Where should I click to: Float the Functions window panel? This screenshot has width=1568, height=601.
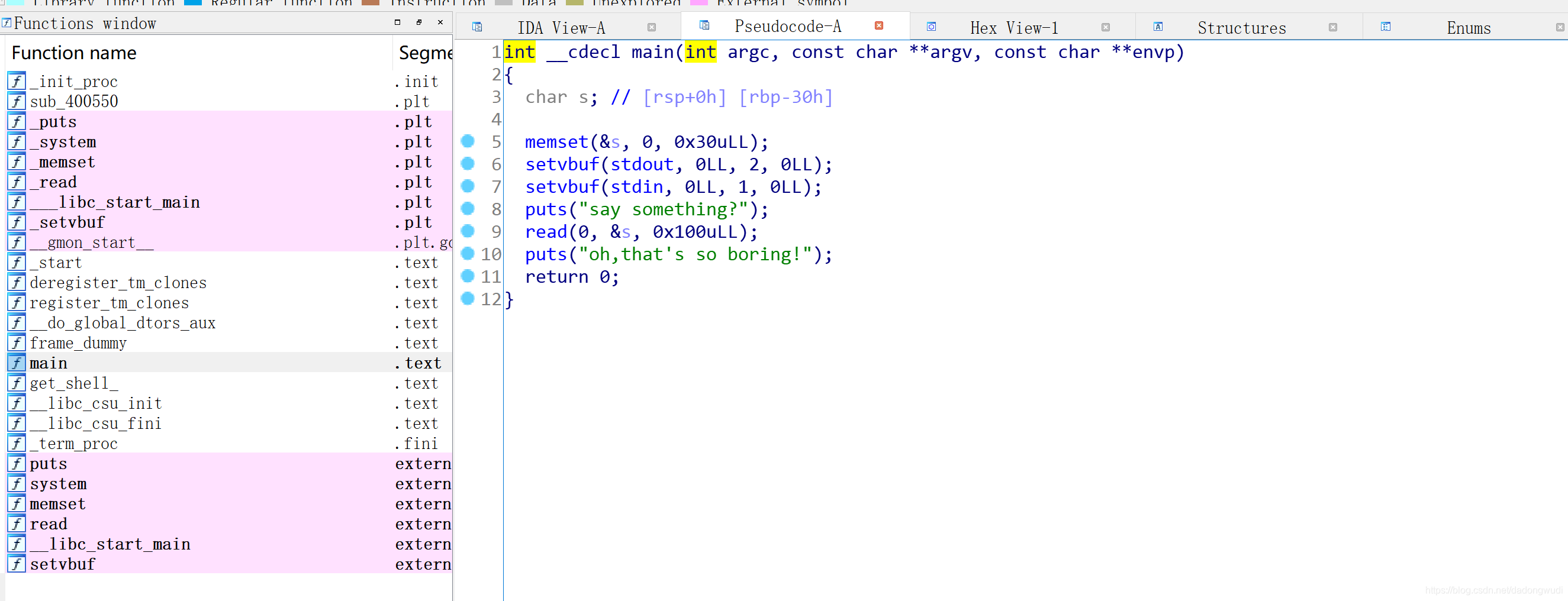click(418, 22)
